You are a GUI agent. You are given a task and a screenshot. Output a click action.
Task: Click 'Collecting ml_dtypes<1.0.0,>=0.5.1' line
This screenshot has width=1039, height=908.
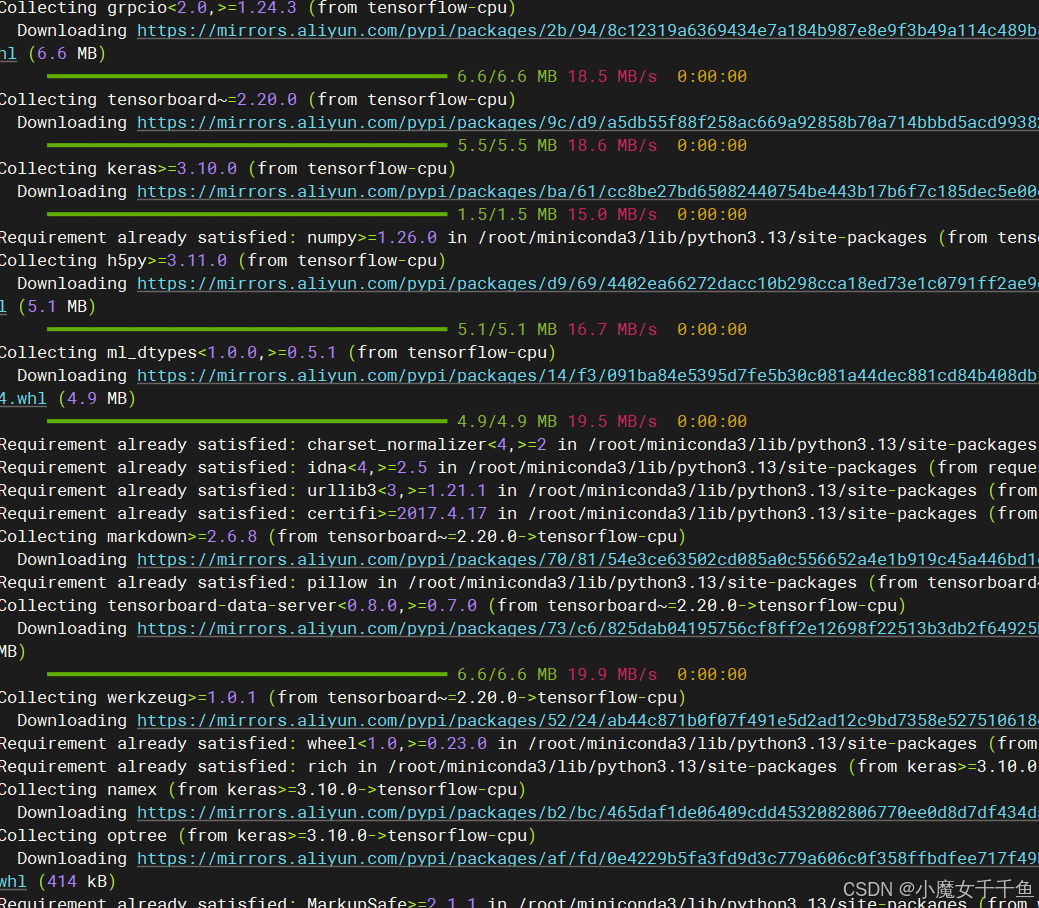(278, 353)
